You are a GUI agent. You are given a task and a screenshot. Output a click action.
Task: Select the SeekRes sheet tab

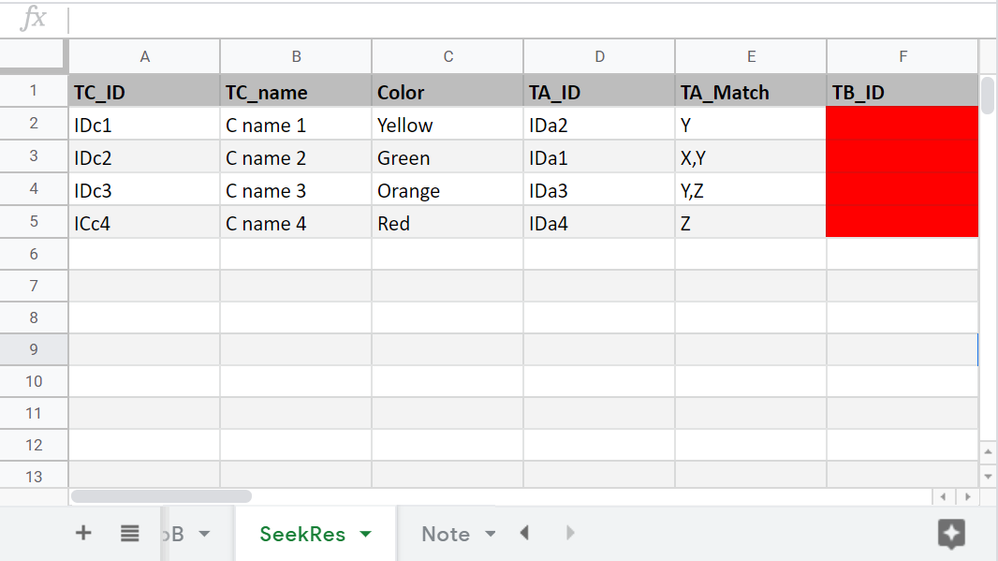tap(302, 534)
